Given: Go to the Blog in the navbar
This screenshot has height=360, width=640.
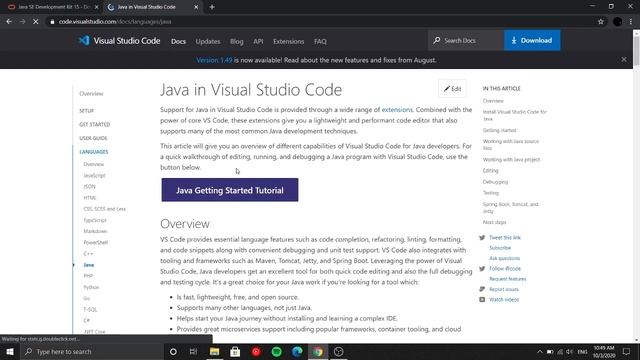Looking at the screenshot, I should tap(237, 41).
